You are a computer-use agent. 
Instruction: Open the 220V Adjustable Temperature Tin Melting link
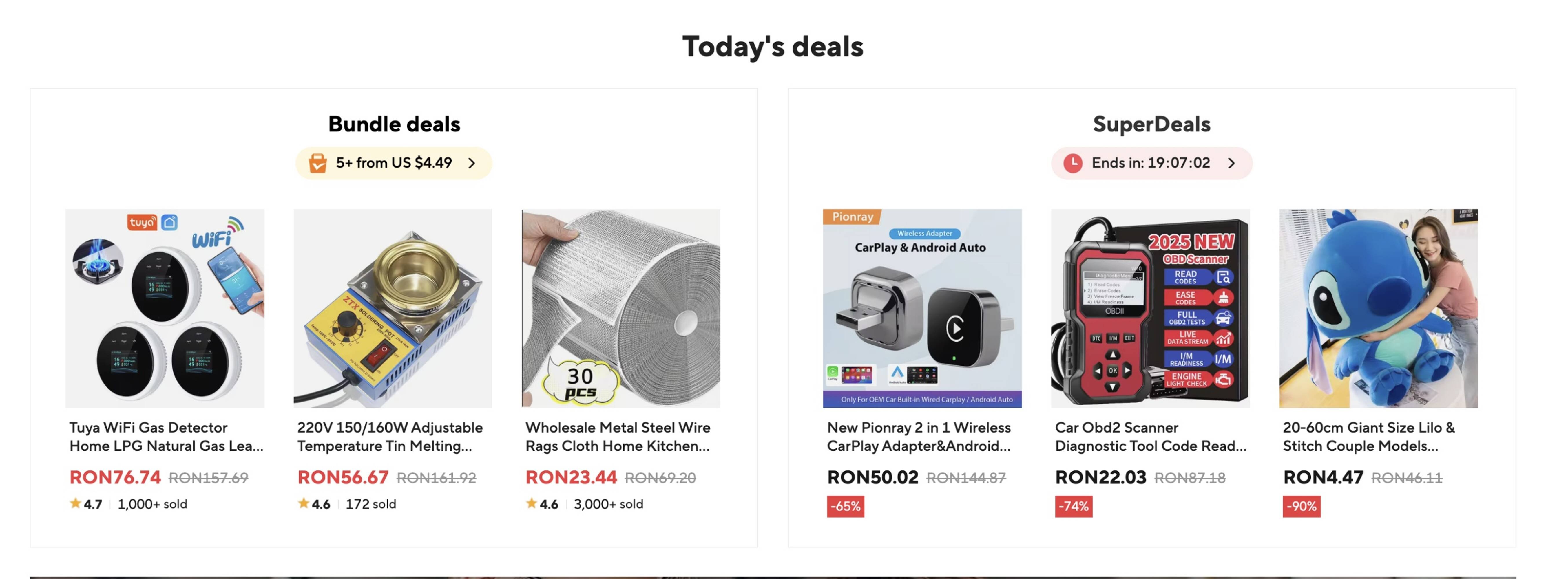tap(390, 437)
